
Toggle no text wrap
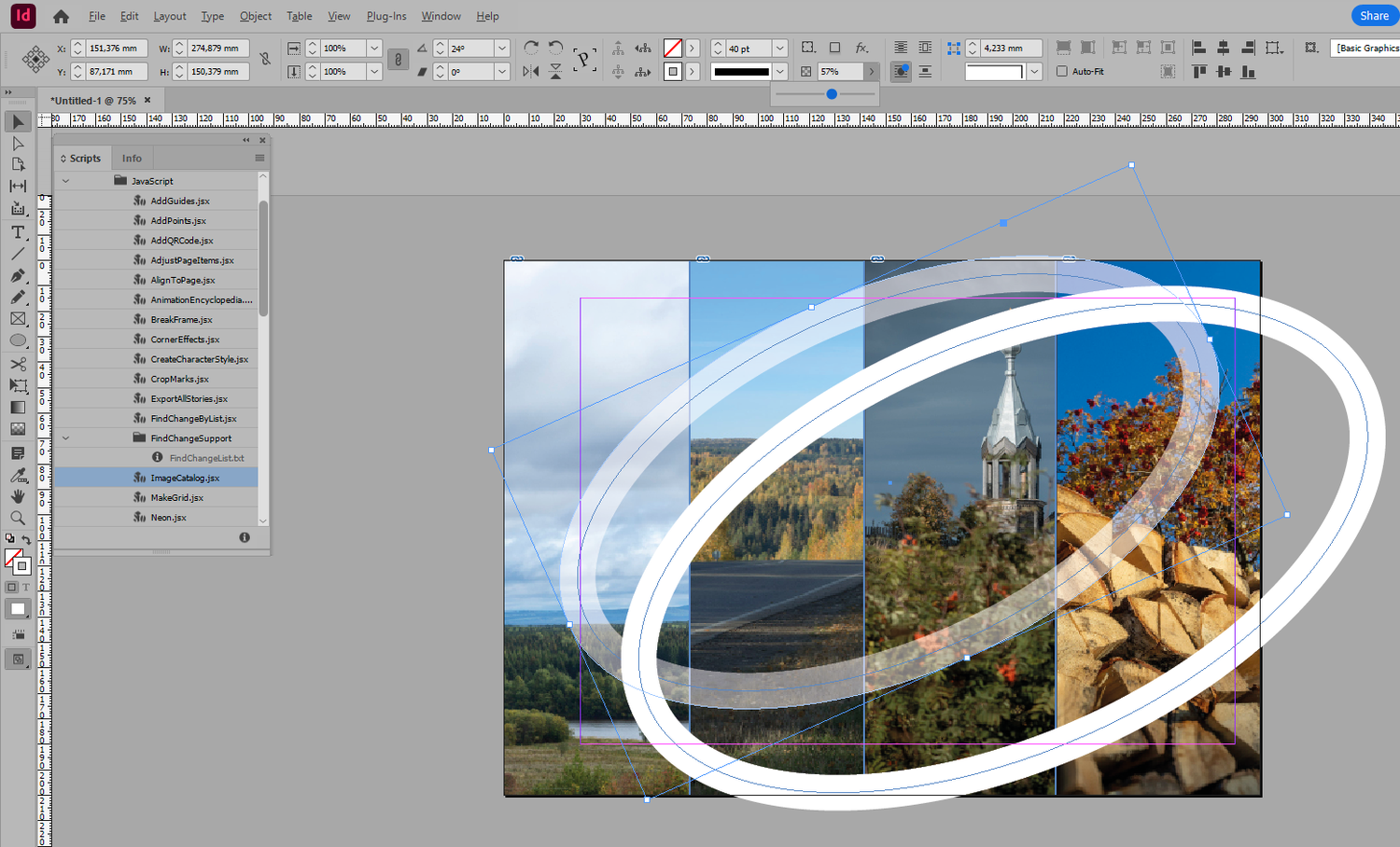901,48
